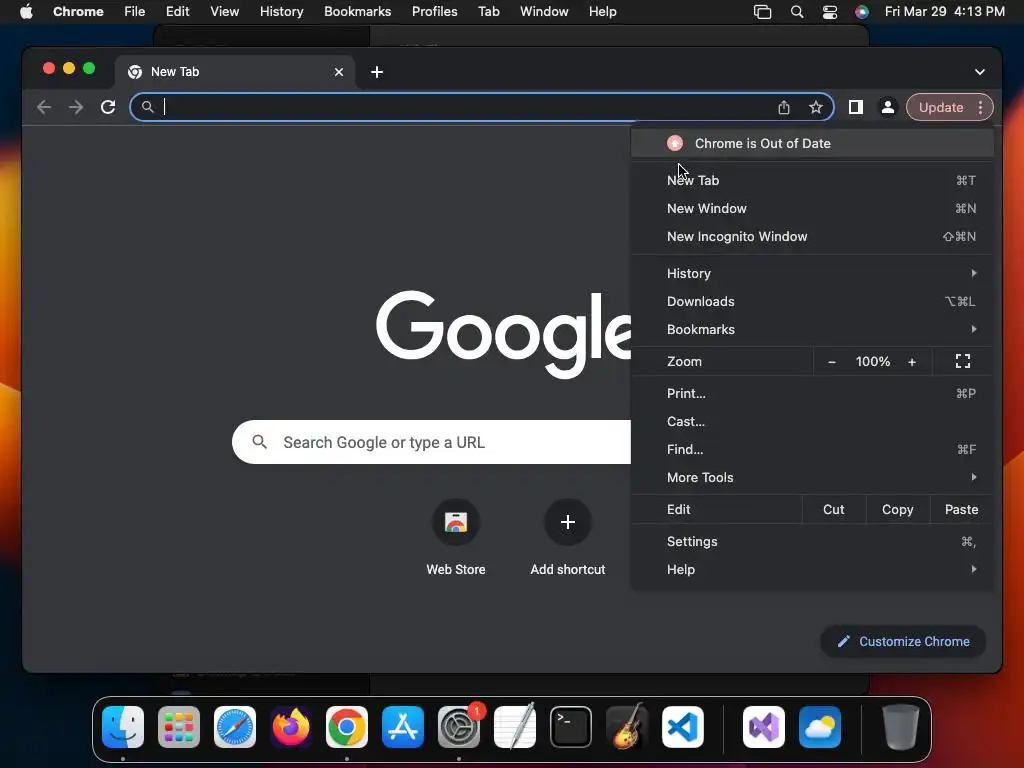Click the share icon in address bar
Screen dimensions: 1024x768
click(784, 108)
